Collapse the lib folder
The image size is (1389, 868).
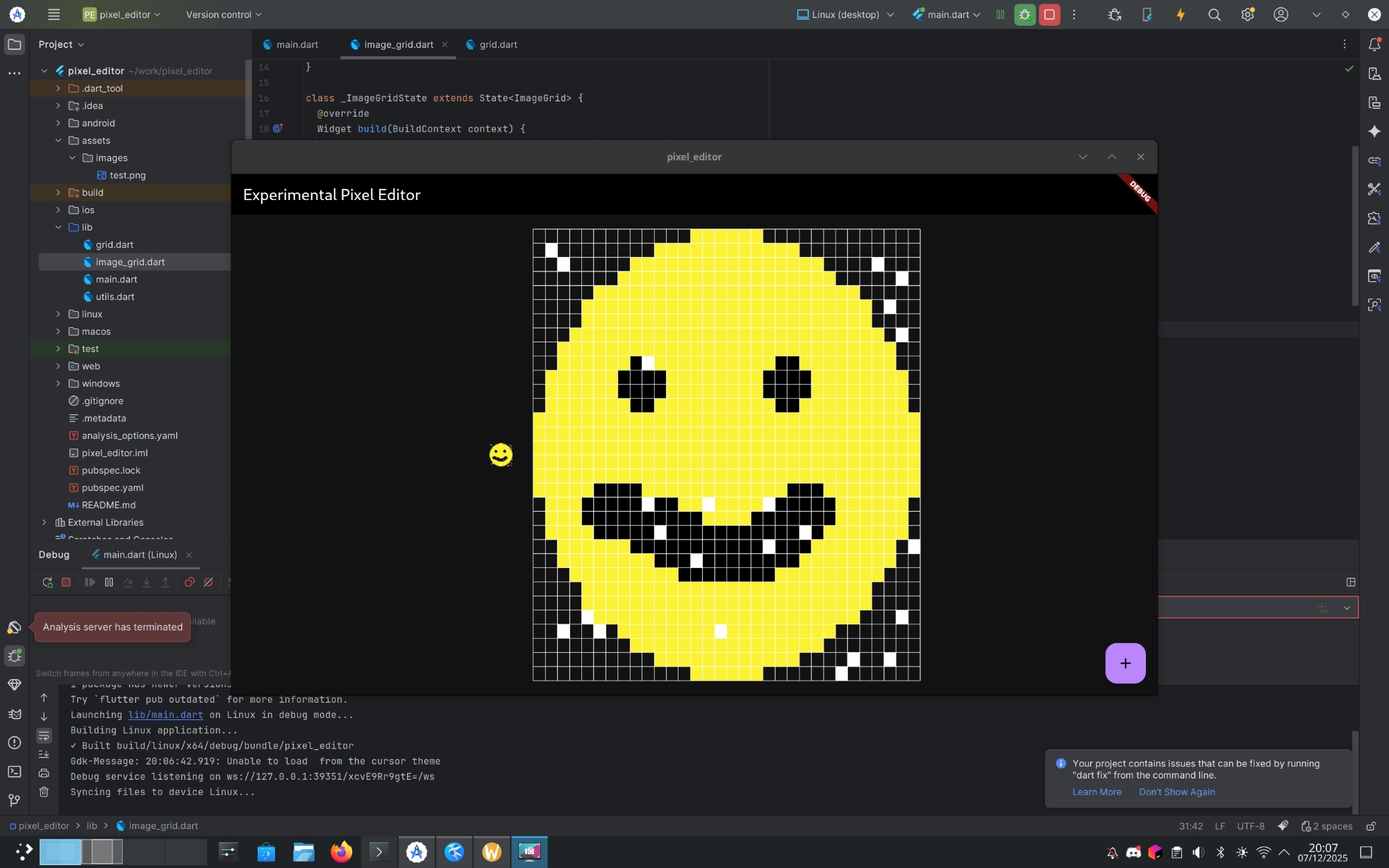tap(58, 227)
